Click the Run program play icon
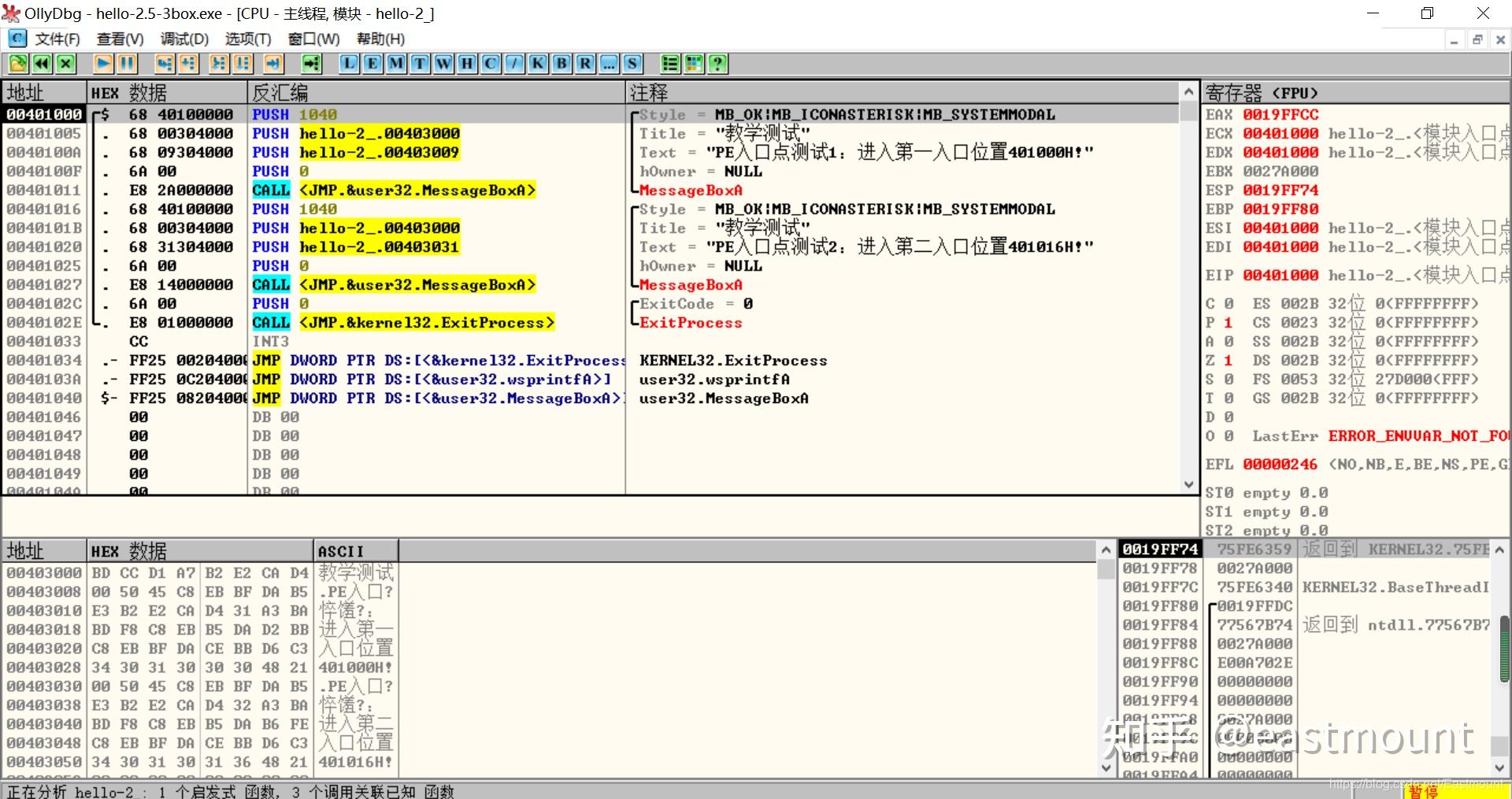Viewport: 1512px width, 799px height. coord(103,64)
